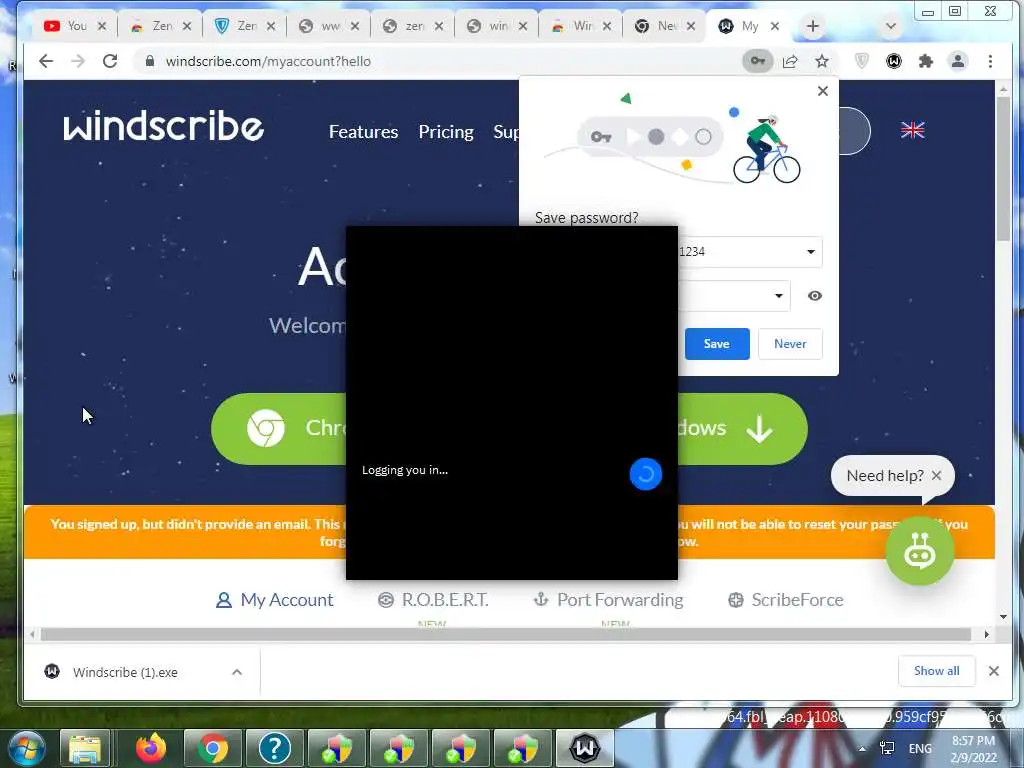The image size is (1024, 768).
Task: Click the address bar URL
Action: (x=268, y=61)
